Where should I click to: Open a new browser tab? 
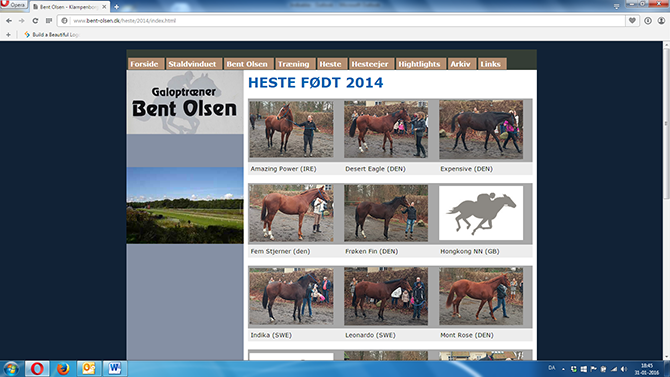point(116,7)
